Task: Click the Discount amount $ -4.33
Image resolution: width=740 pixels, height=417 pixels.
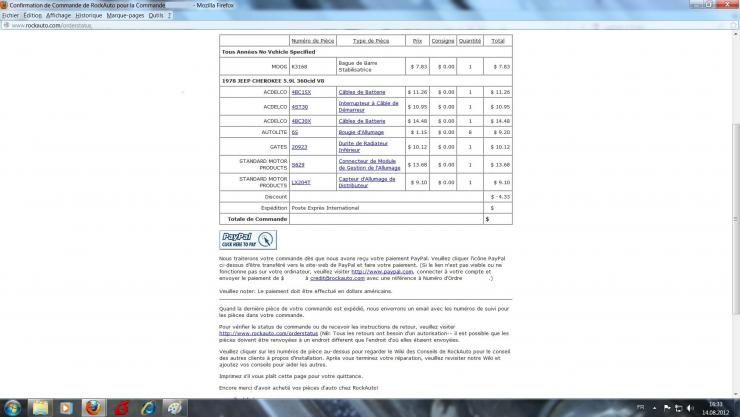Action: [500, 197]
